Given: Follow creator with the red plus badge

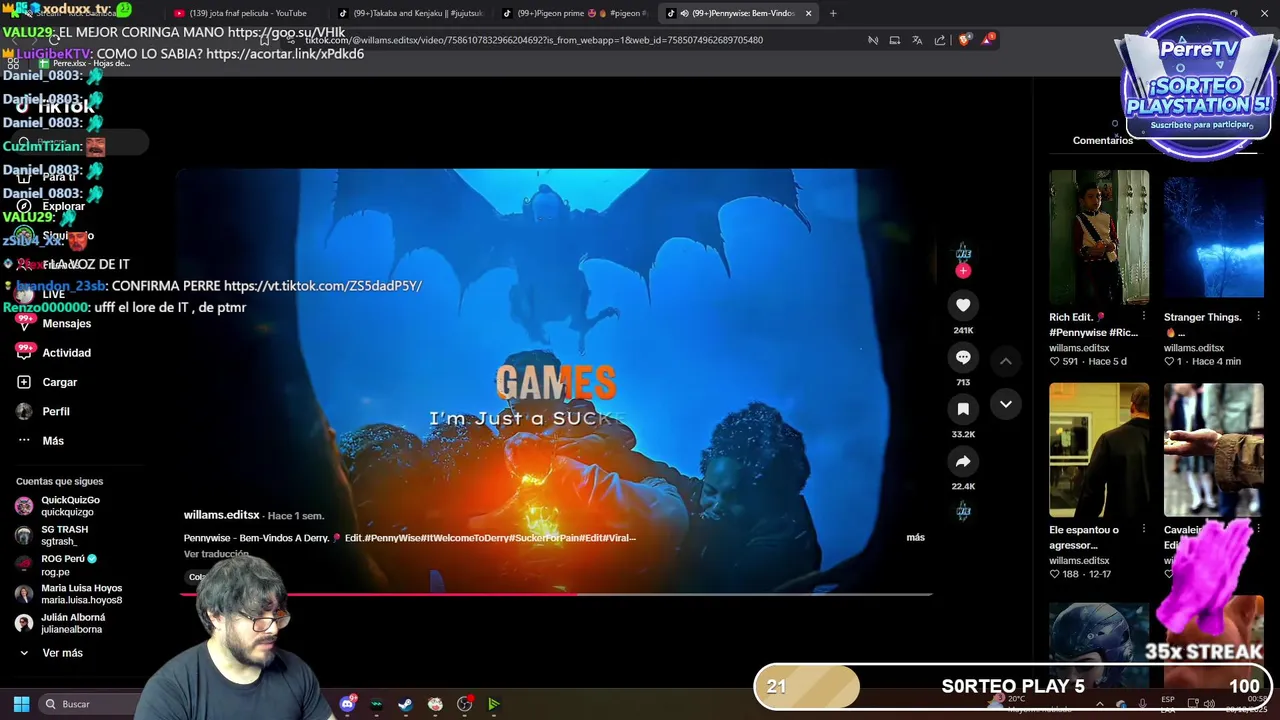Looking at the screenshot, I should (x=963, y=270).
